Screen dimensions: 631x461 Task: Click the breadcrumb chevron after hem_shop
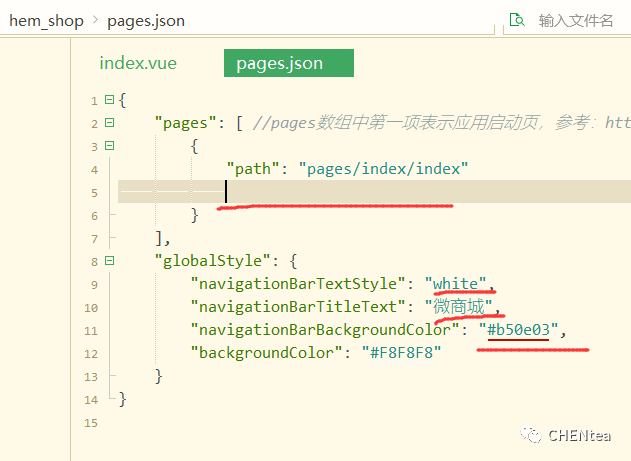94,20
